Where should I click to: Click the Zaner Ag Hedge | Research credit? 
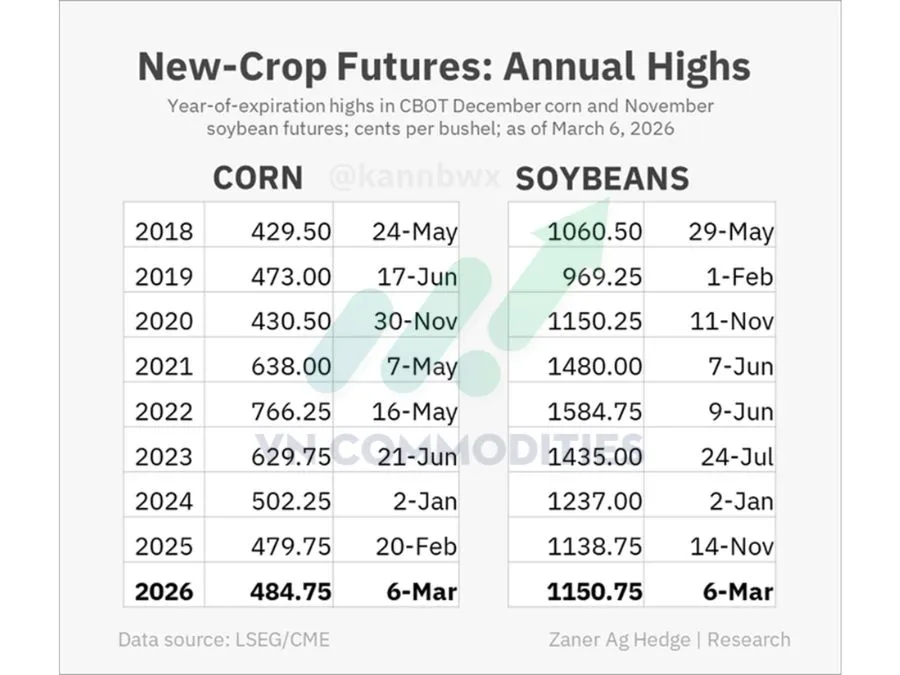coord(669,639)
